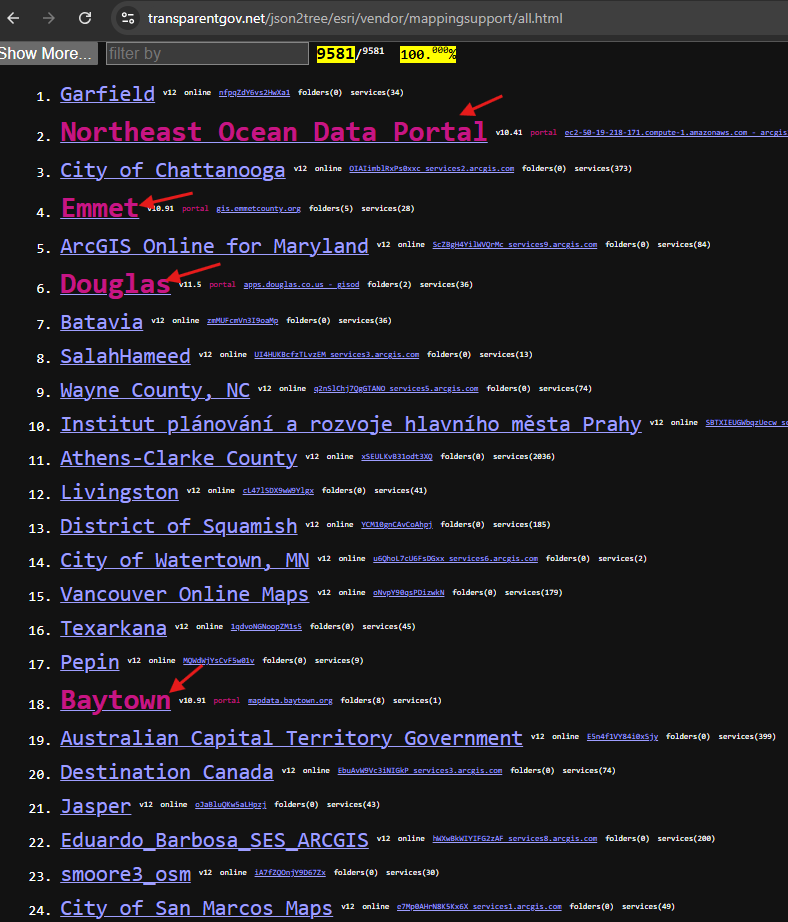The width and height of the screenshot is (788, 922).
Task: Click the gis.emmetcounty.org link
Action: (x=258, y=209)
